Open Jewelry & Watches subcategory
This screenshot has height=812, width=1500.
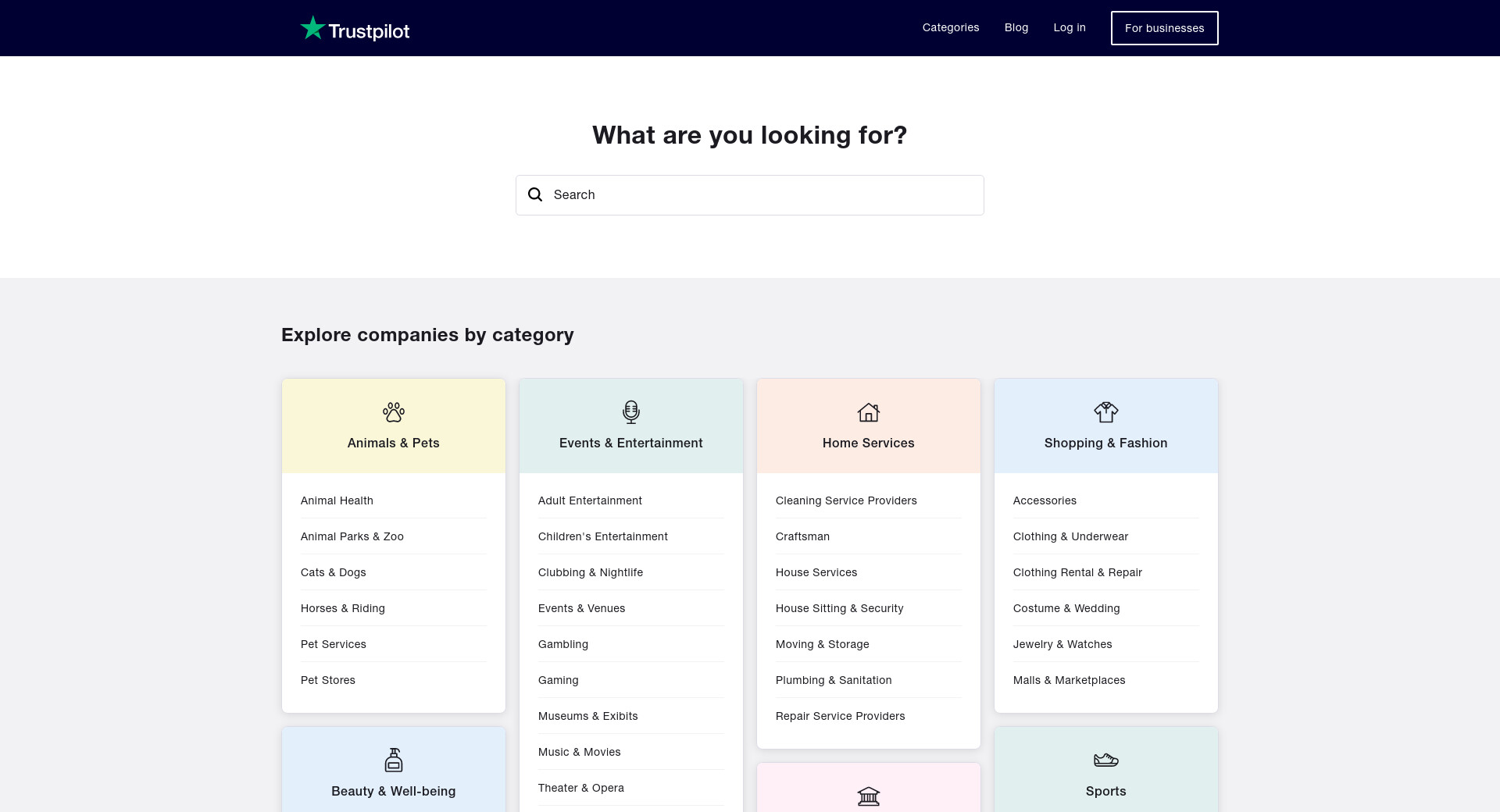1062,644
